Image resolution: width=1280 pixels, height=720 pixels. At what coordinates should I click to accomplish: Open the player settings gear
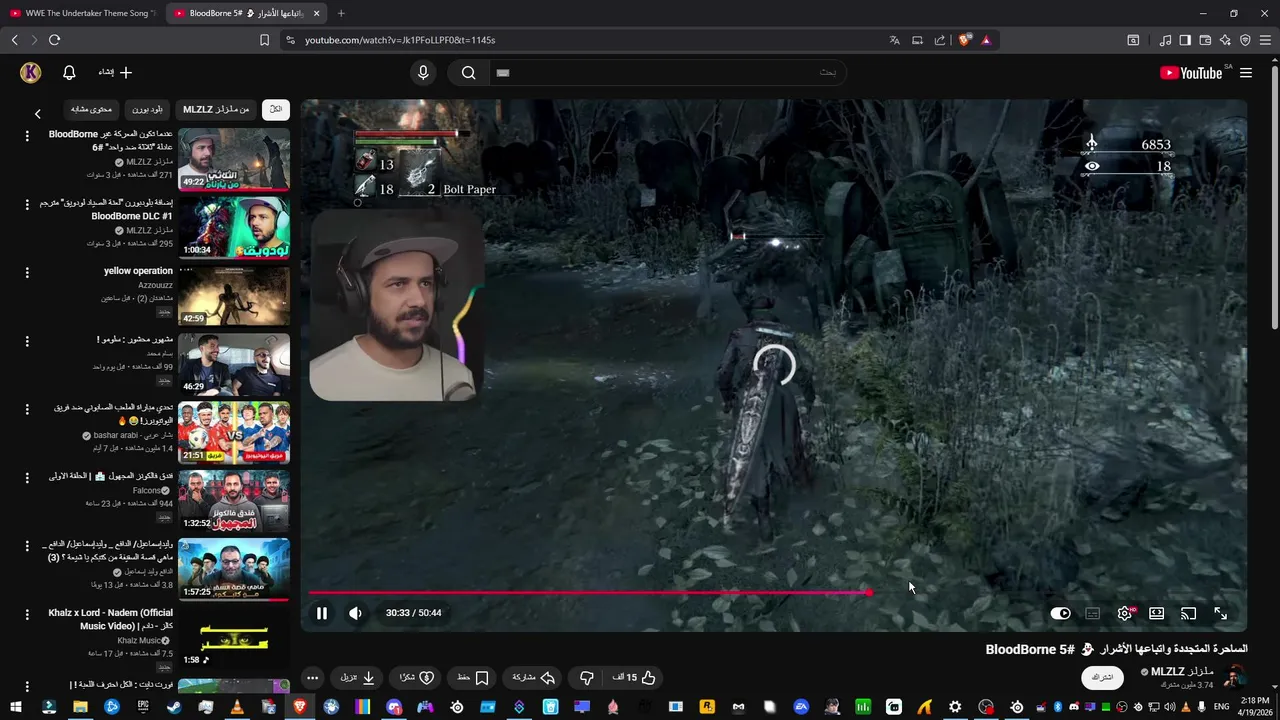pos(1125,613)
